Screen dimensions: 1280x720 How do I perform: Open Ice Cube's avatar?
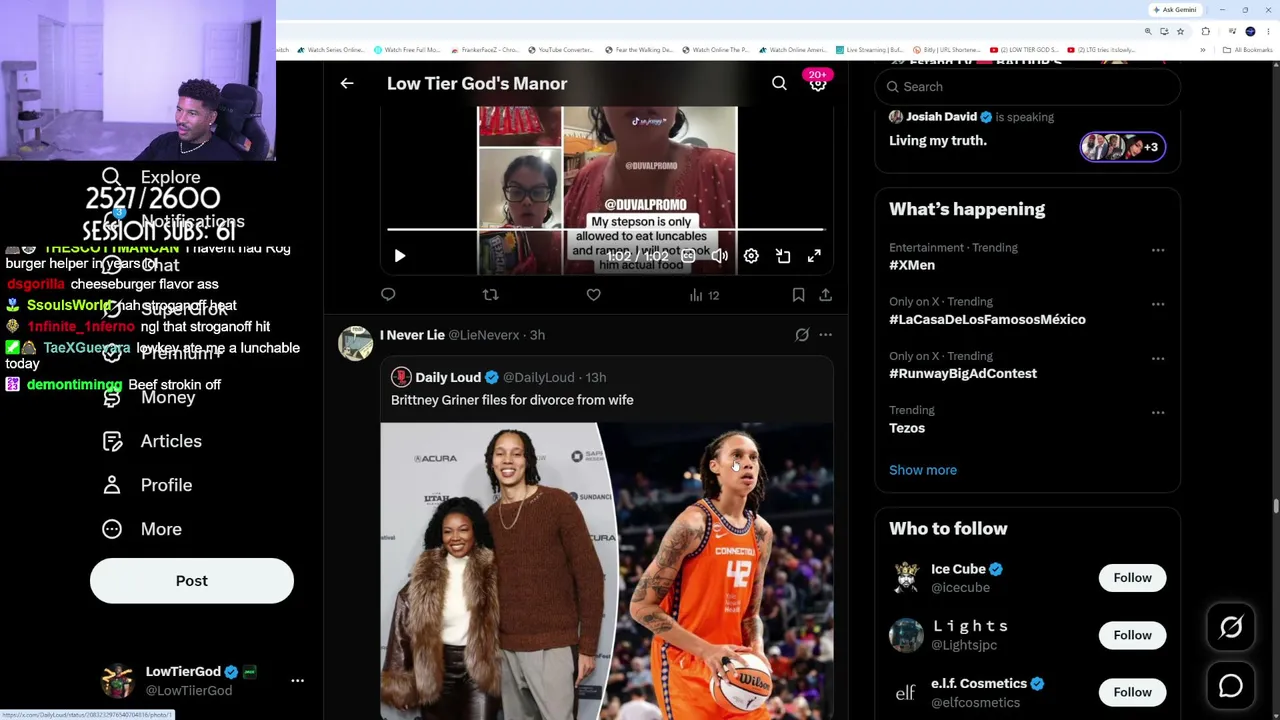coord(906,578)
